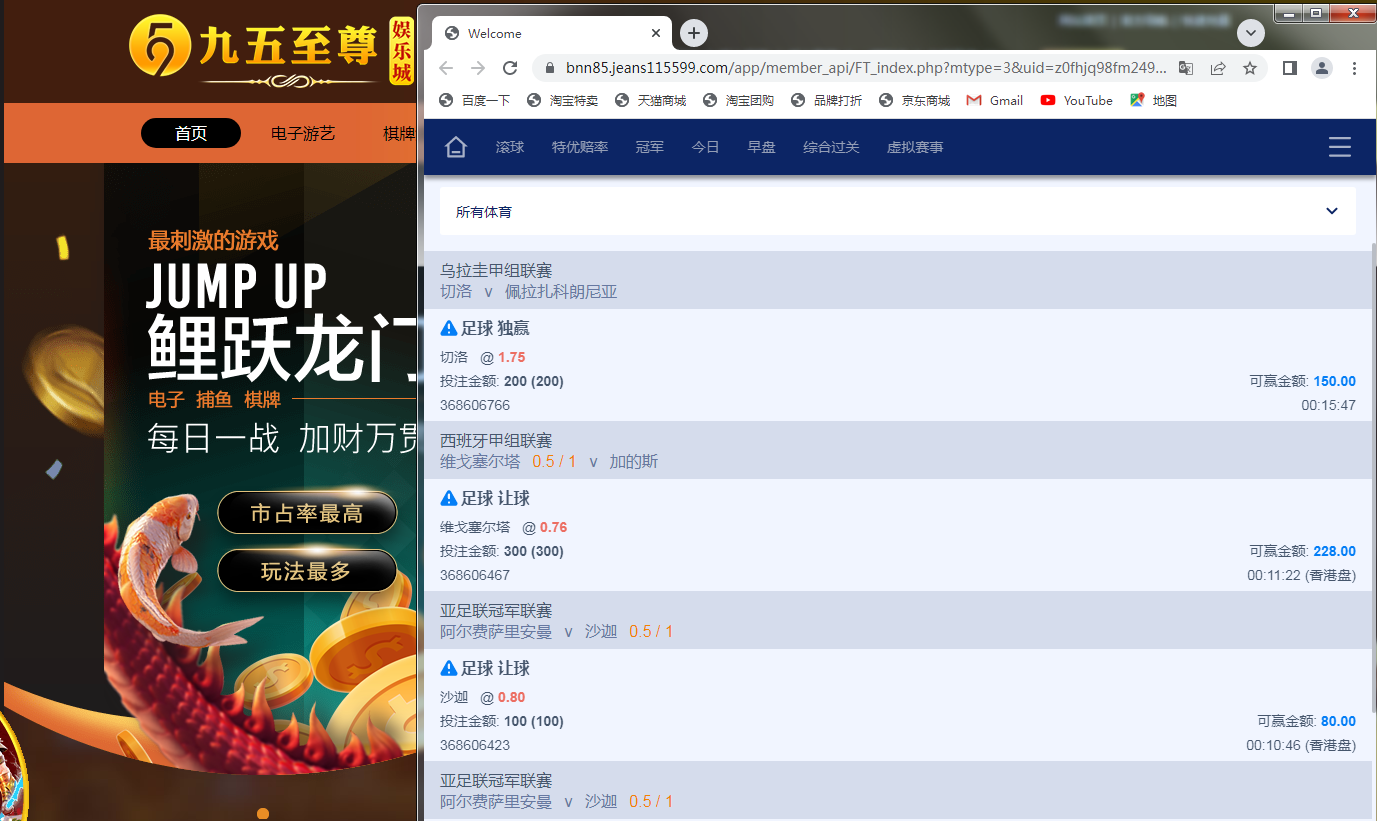Screen dimensions: 1377x821
Task: Click odds value 0.80
Action: (512, 697)
